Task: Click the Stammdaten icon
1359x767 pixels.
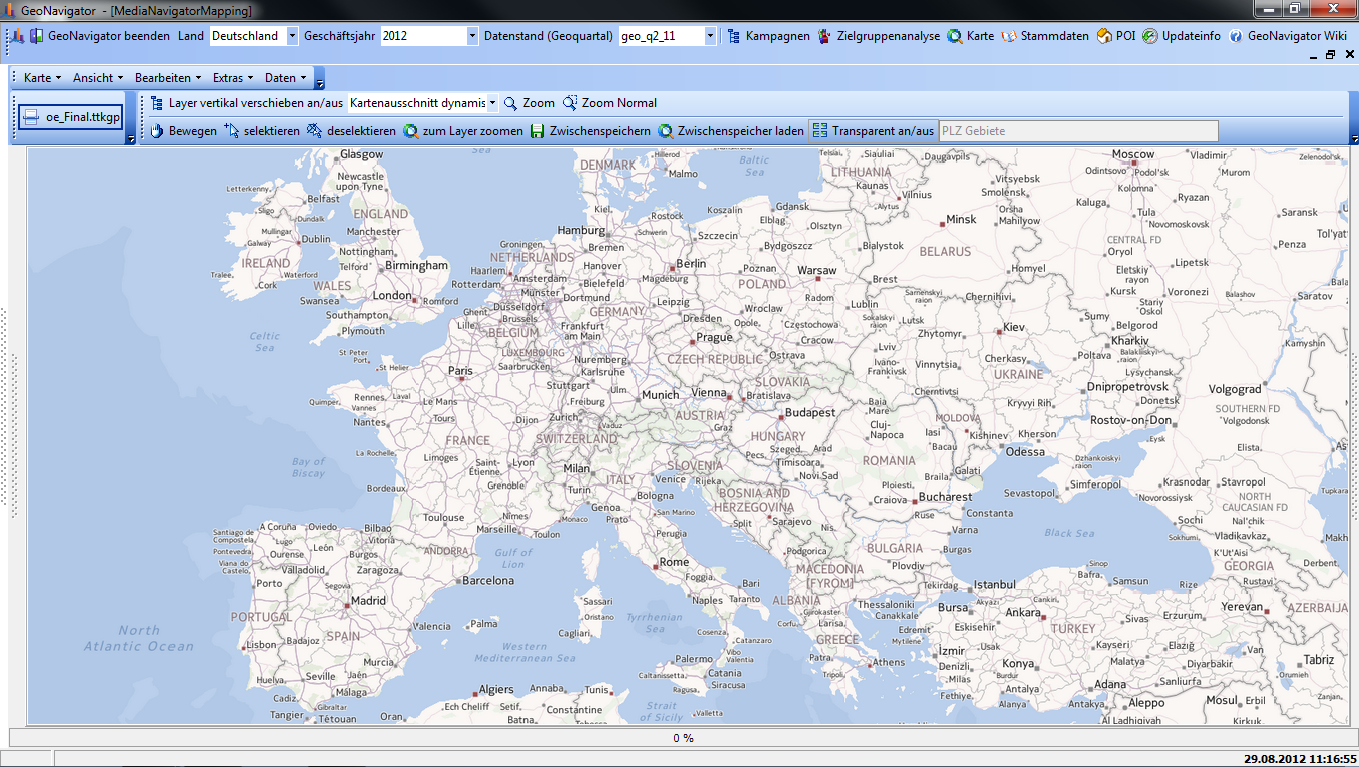Action: coord(1009,36)
